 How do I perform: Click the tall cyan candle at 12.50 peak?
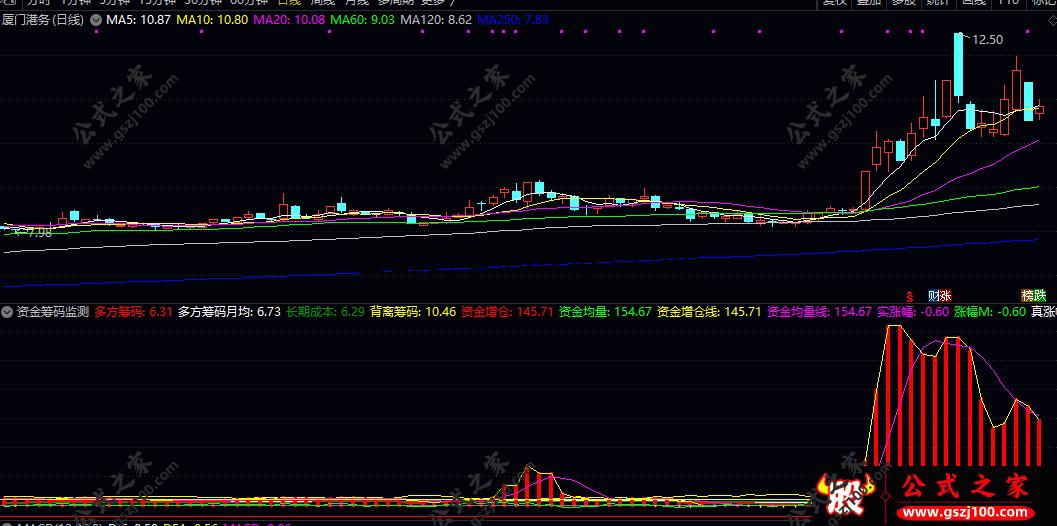coord(959,65)
